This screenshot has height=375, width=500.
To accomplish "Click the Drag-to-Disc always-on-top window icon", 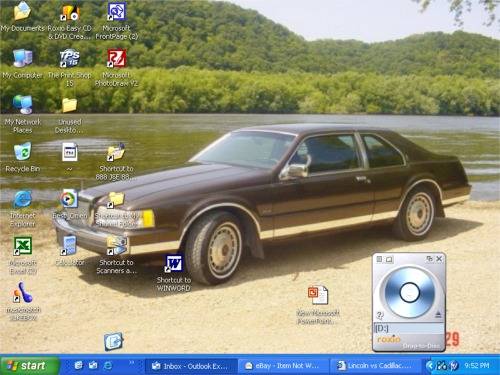I will coord(429,259).
